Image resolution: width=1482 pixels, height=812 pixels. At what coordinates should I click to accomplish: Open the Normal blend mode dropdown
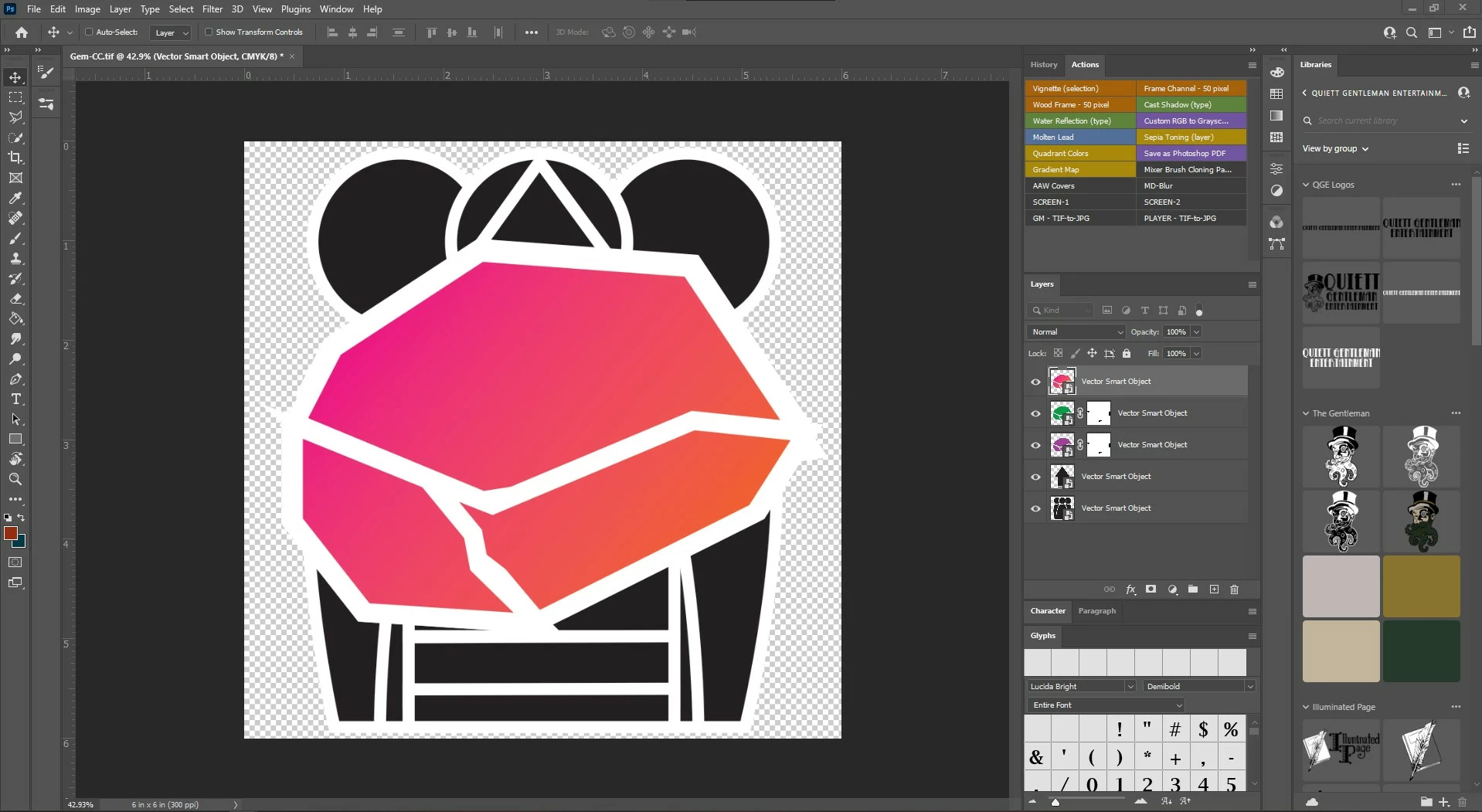[1076, 332]
